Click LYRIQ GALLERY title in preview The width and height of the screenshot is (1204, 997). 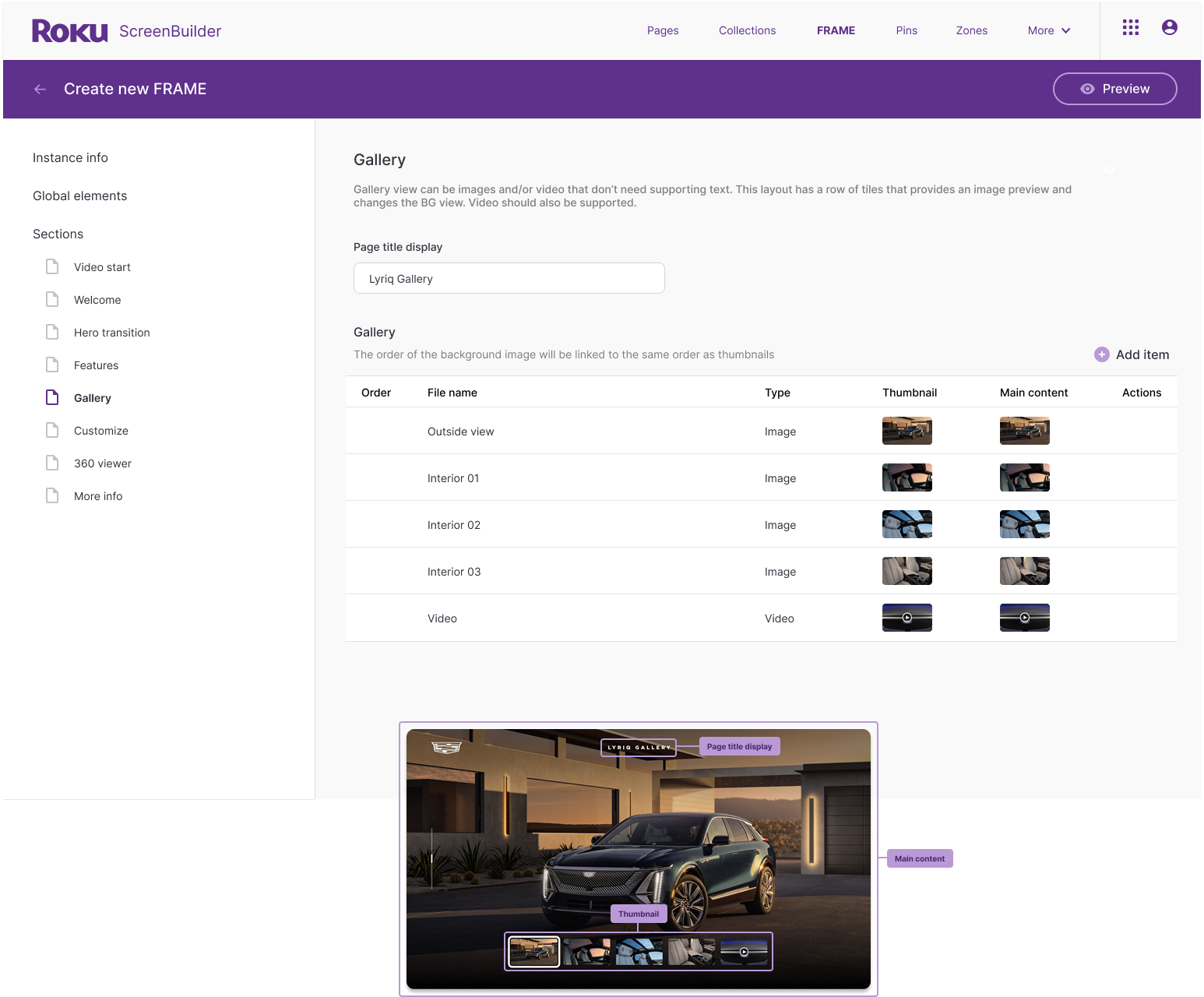click(x=639, y=748)
